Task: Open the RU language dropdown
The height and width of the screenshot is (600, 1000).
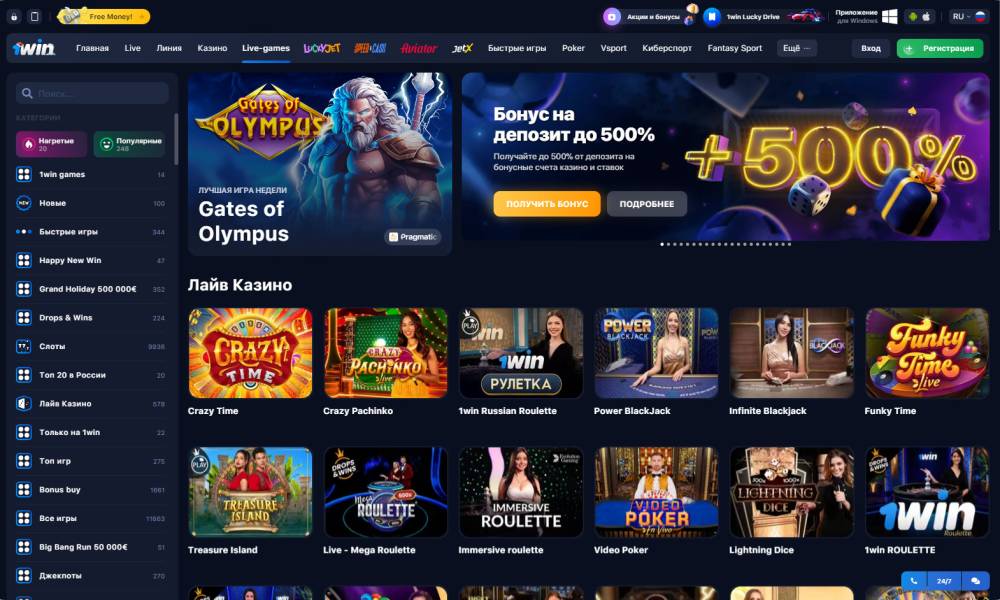Action: [x=968, y=17]
